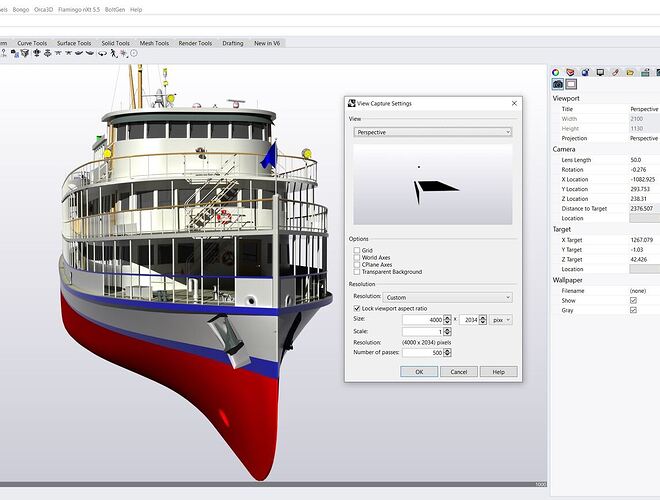Open the yellow folder Libraries panel icon
The image size is (660, 500).
point(630,72)
